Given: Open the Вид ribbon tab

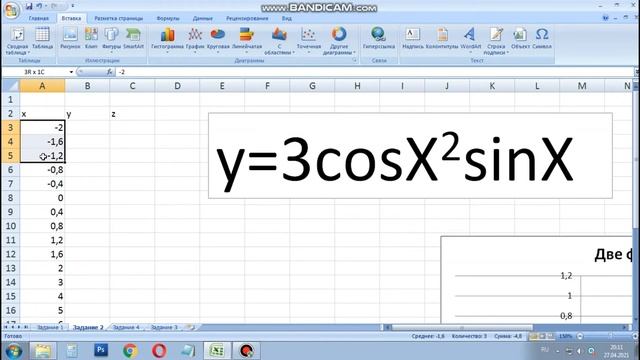Looking at the screenshot, I should 287,18.
